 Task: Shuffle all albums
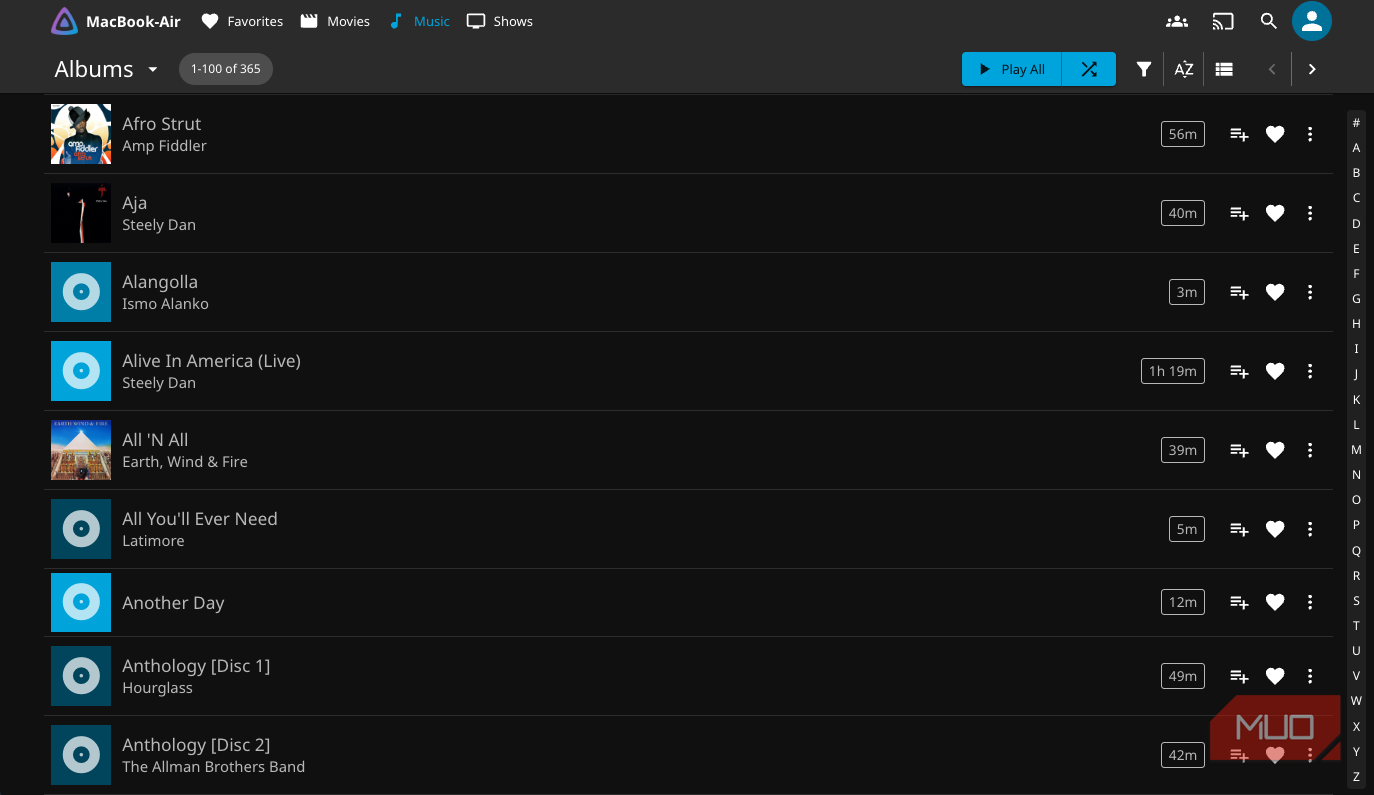[1089, 69]
